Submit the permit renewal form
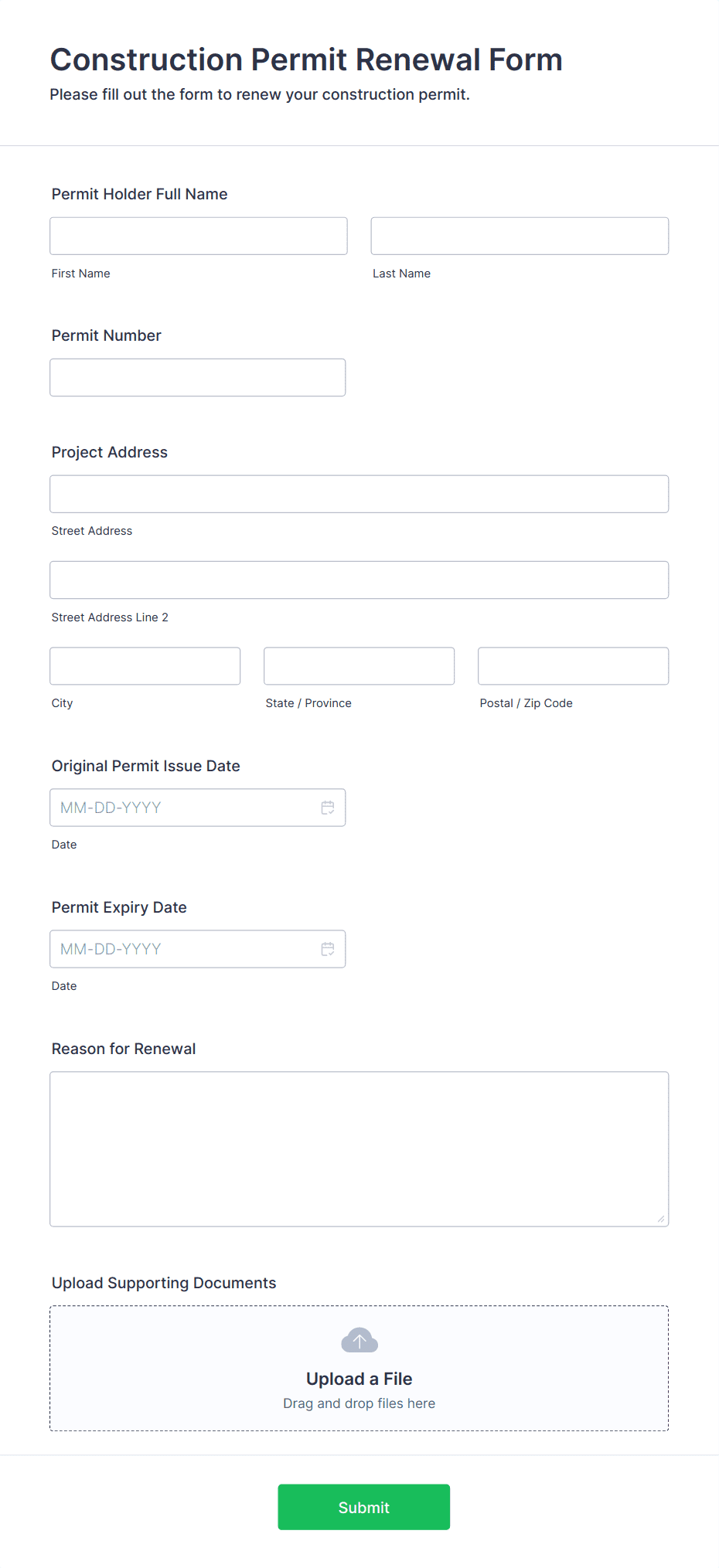 364,1507
